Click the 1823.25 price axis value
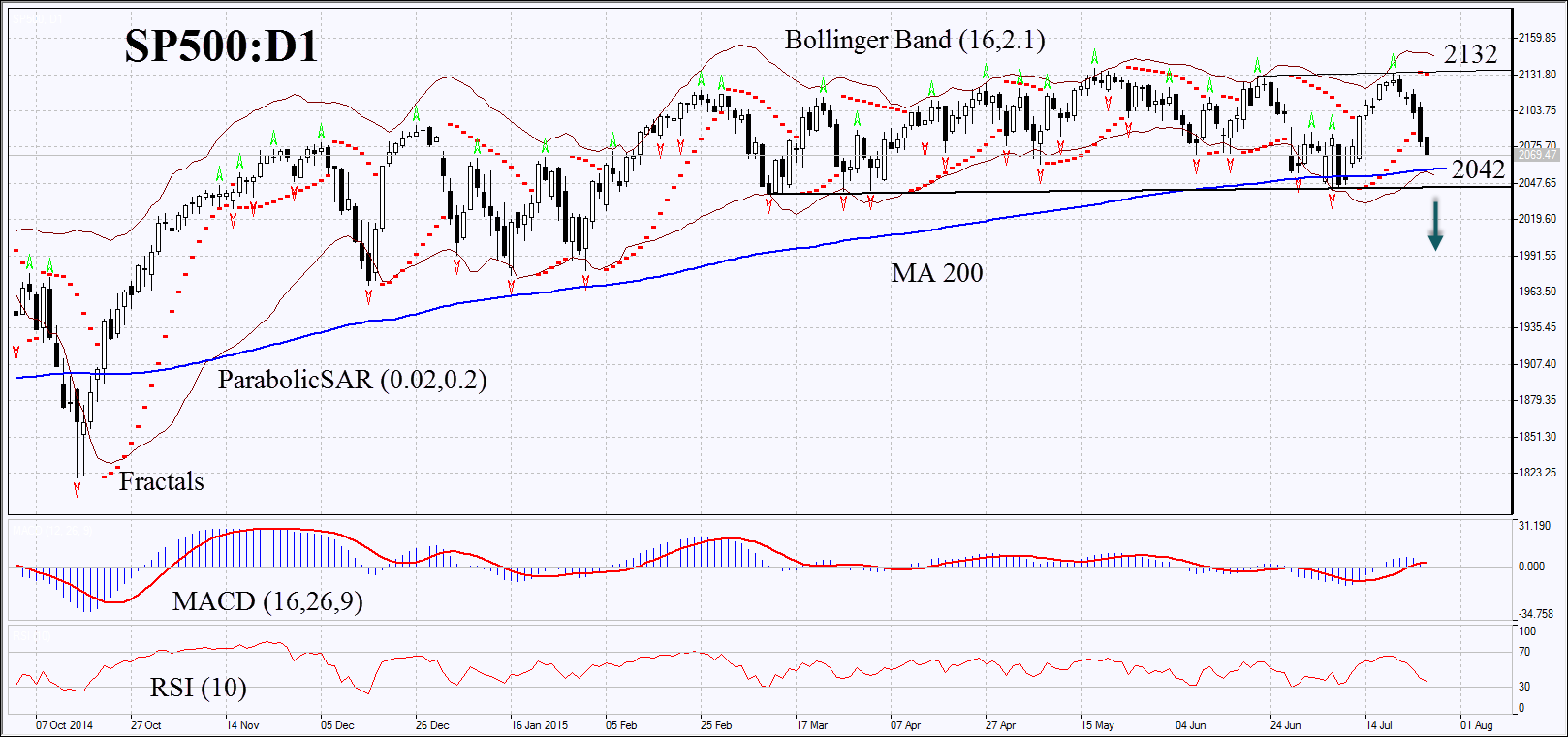The height and width of the screenshot is (737, 1568). click(x=1537, y=473)
